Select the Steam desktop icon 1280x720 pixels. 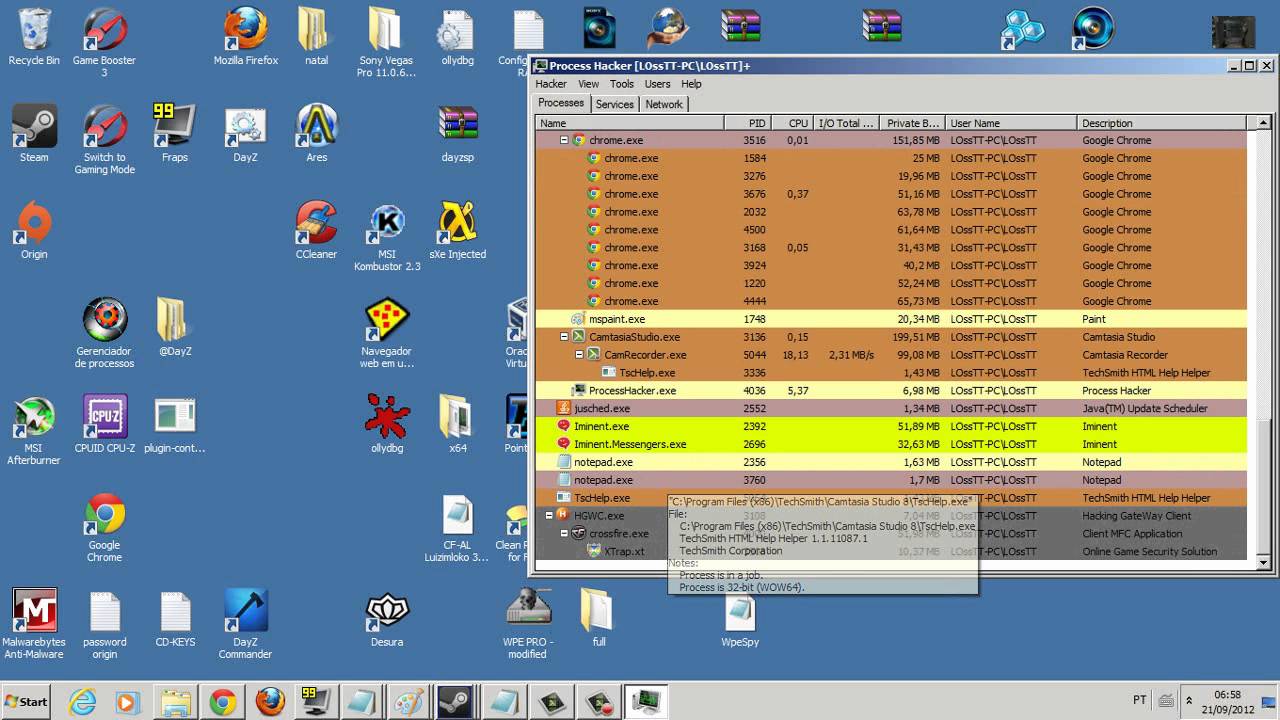(34, 134)
